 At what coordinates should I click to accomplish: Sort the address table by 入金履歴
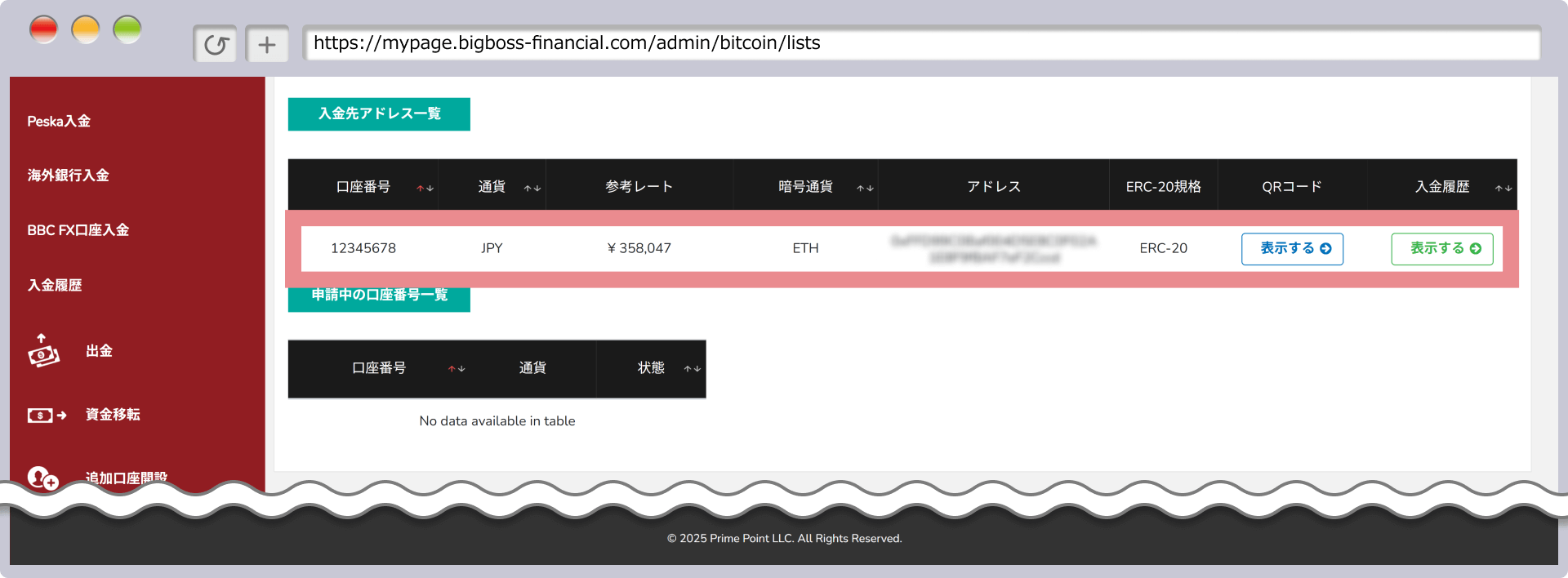click(1503, 188)
